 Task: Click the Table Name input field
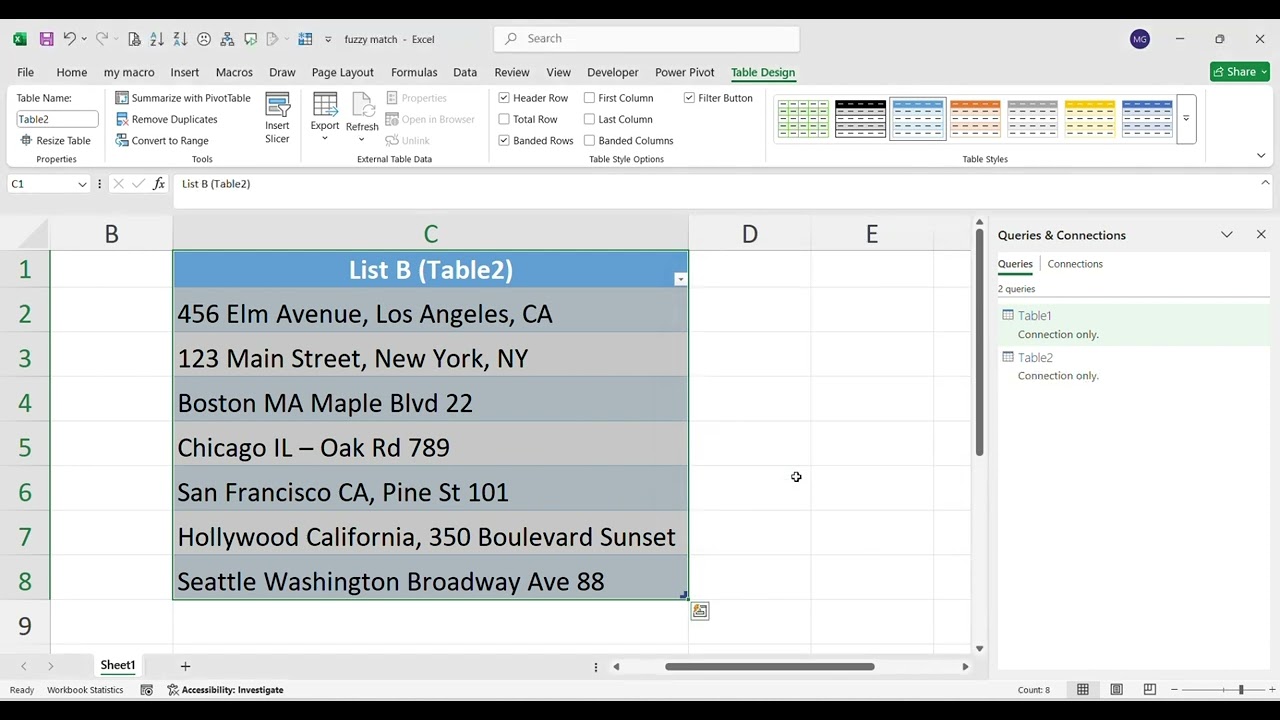[57, 119]
